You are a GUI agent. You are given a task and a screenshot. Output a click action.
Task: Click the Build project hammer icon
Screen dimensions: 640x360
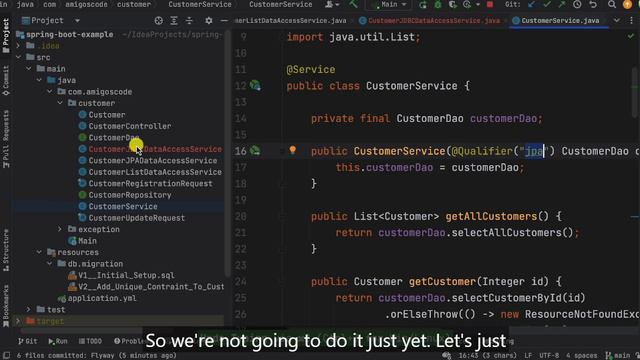pos(353,4)
